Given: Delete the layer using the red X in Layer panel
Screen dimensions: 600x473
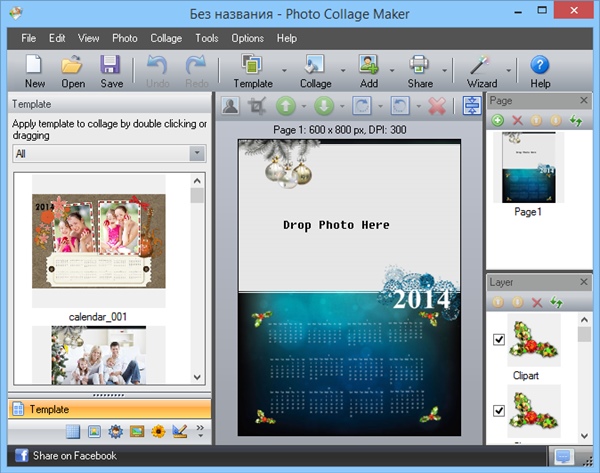Looking at the screenshot, I should (x=537, y=302).
